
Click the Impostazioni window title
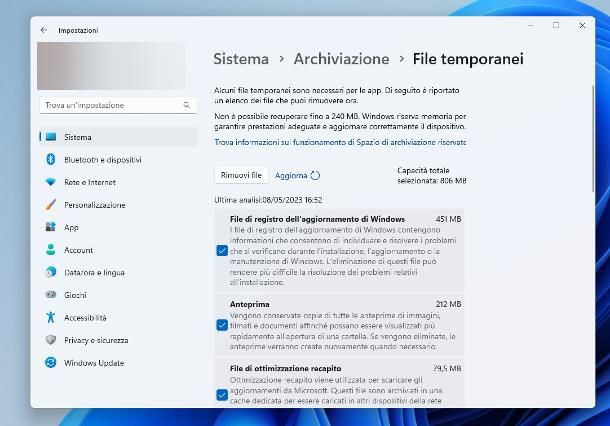78,30
